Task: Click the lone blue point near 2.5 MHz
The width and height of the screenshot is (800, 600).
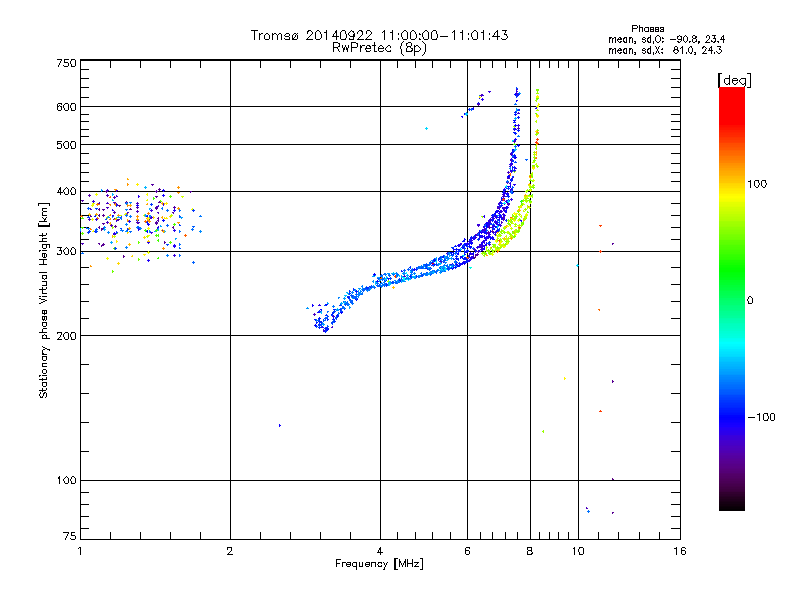Action: point(280,426)
